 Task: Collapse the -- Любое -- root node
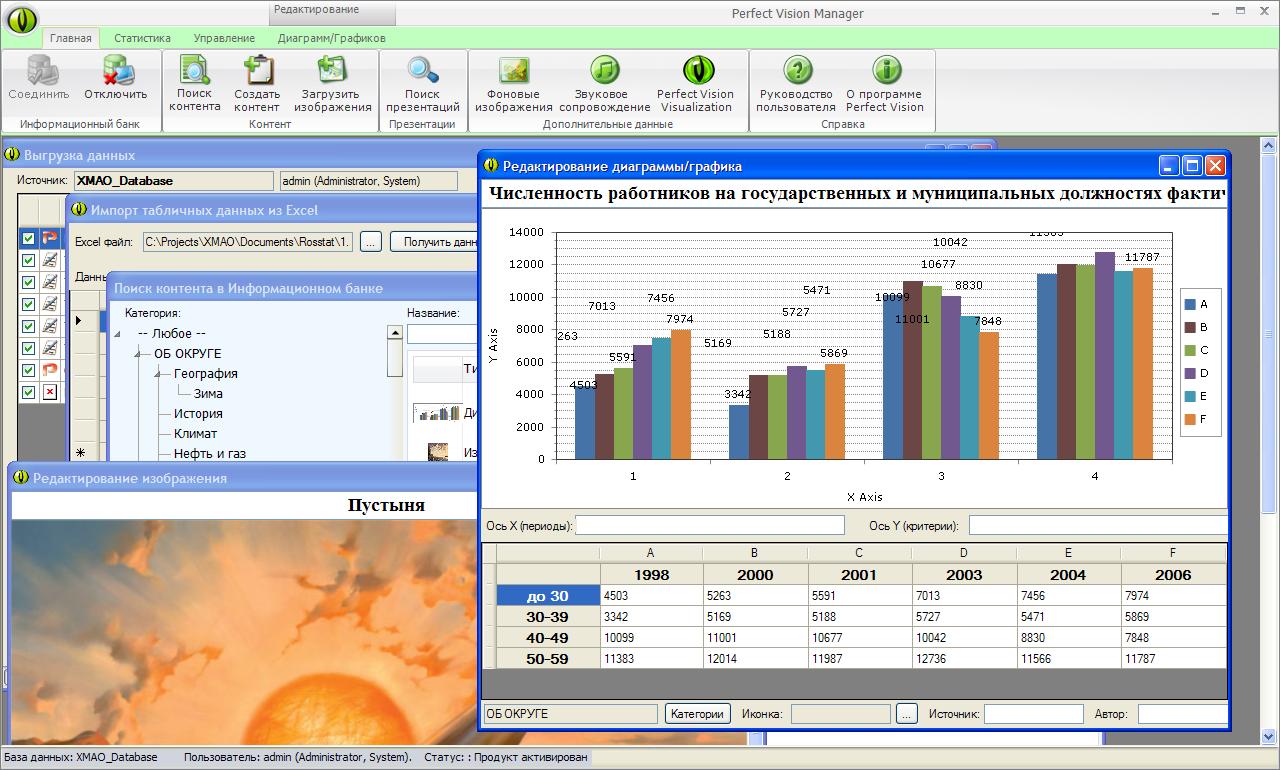click(119, 334)
